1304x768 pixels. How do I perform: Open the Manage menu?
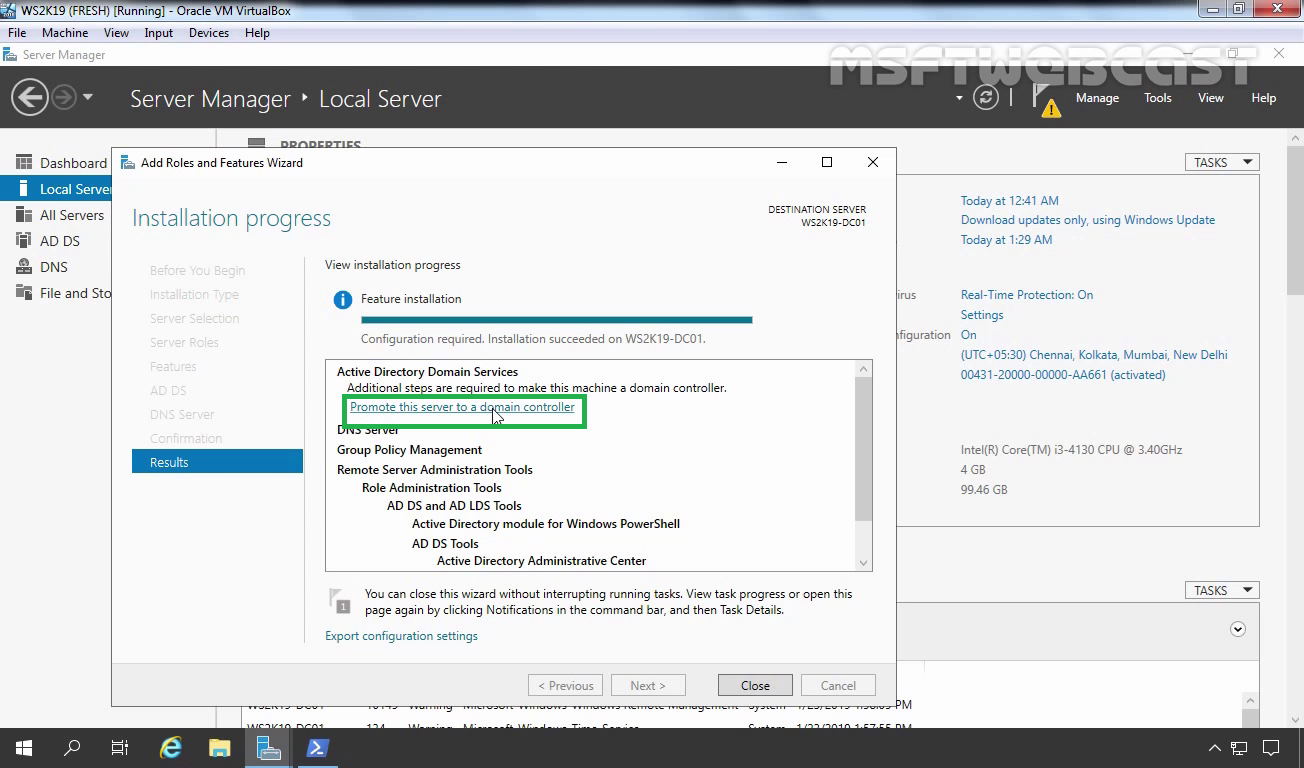point(1097,98)
